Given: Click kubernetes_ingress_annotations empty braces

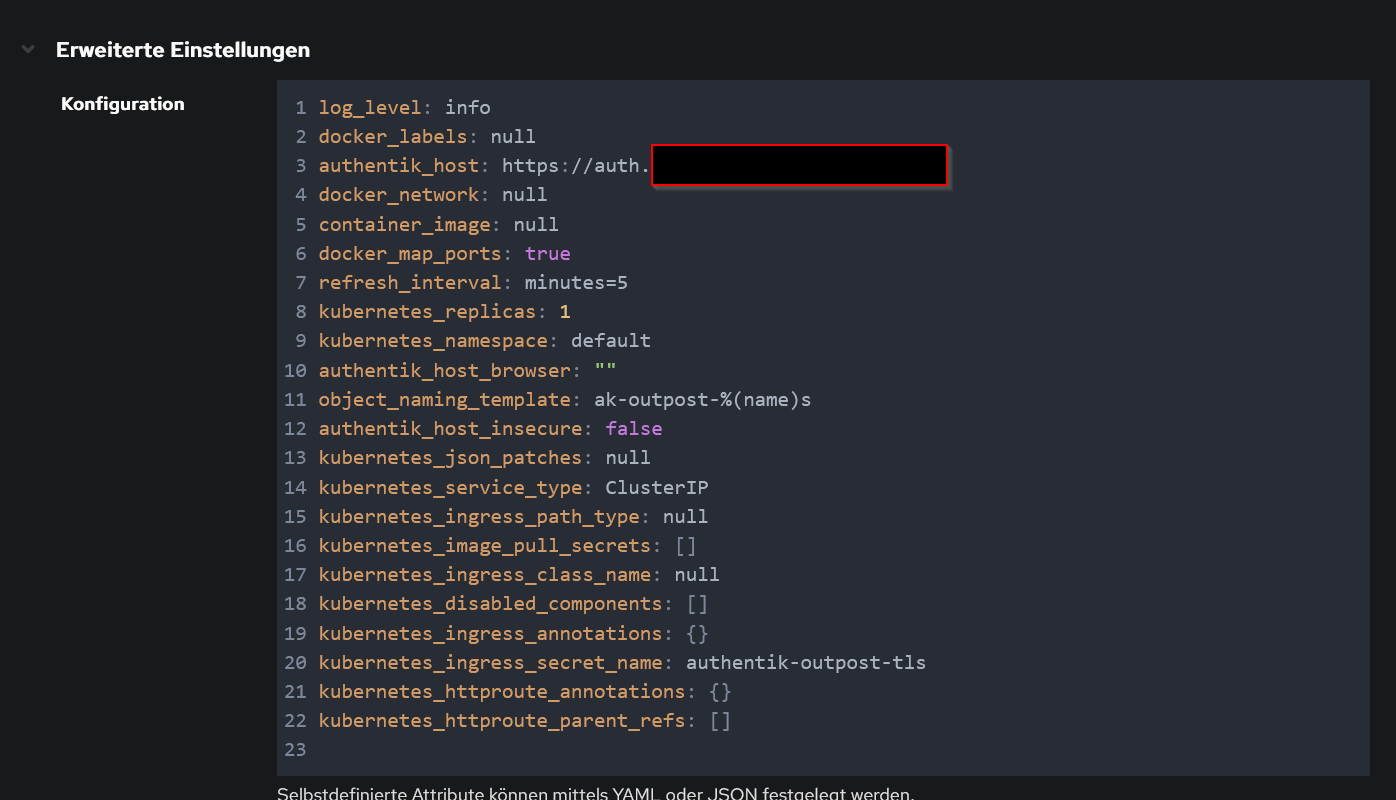Looking at the screenshot, I should click(697, 634).
